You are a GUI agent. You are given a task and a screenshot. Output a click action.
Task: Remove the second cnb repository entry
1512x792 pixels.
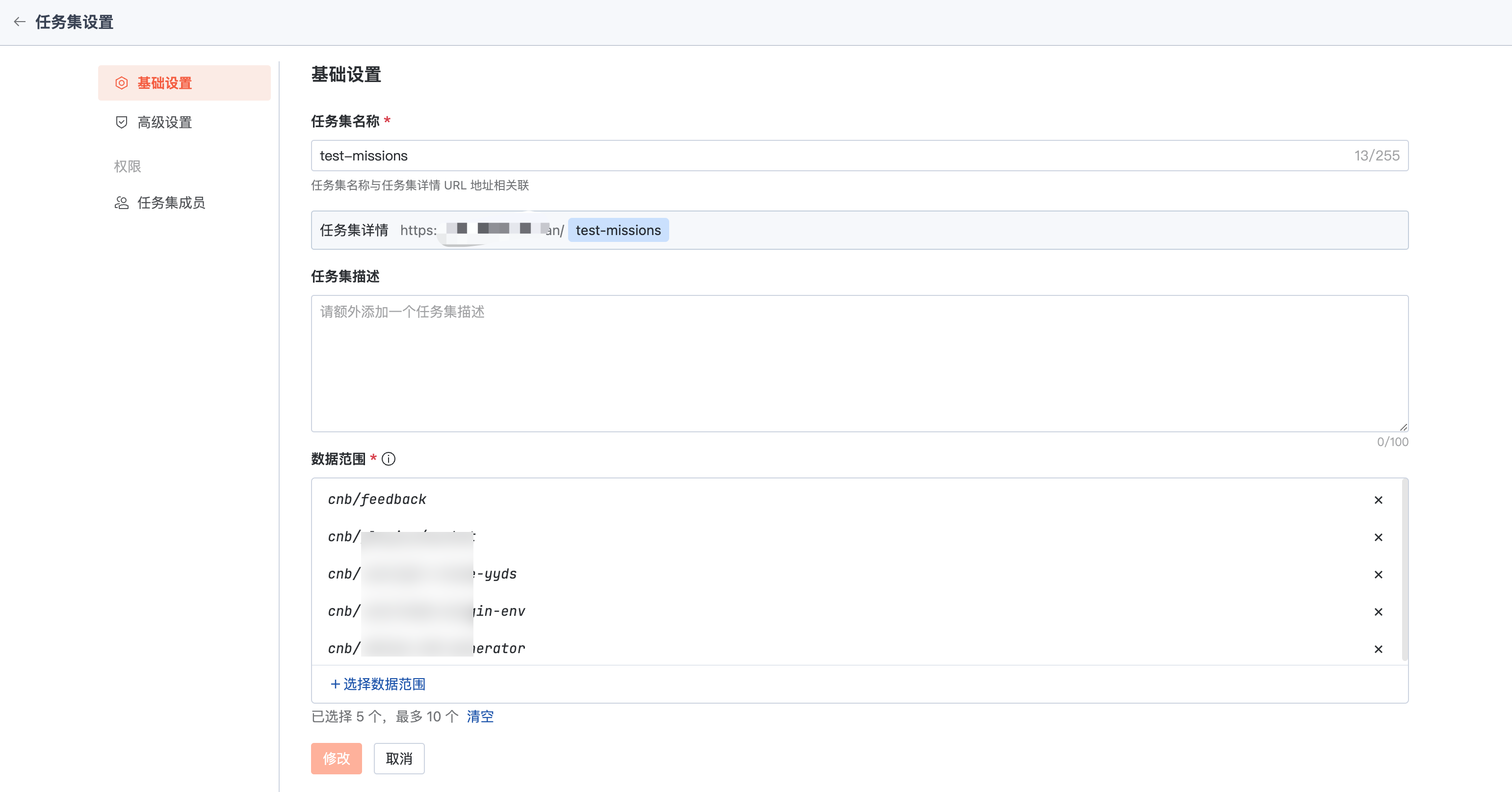click(x=1378, y=537)
